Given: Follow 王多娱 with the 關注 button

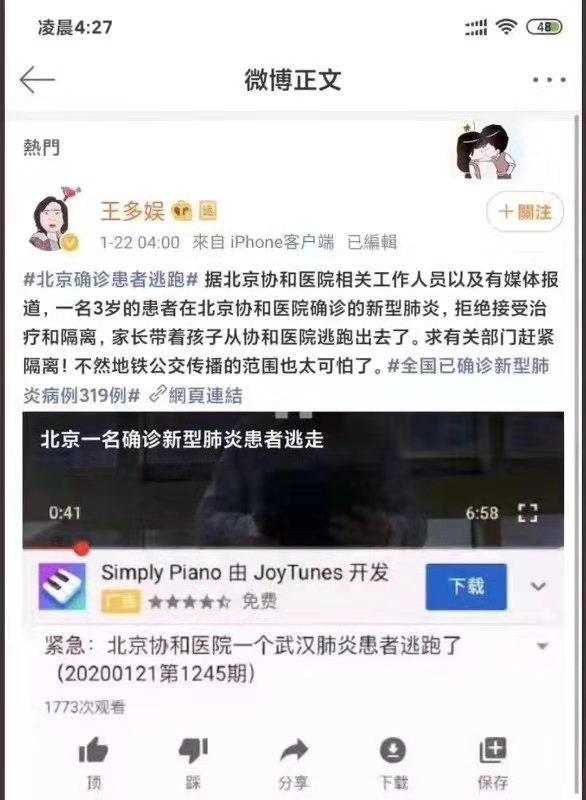Looking at the screenshot, I should point(525,212).
